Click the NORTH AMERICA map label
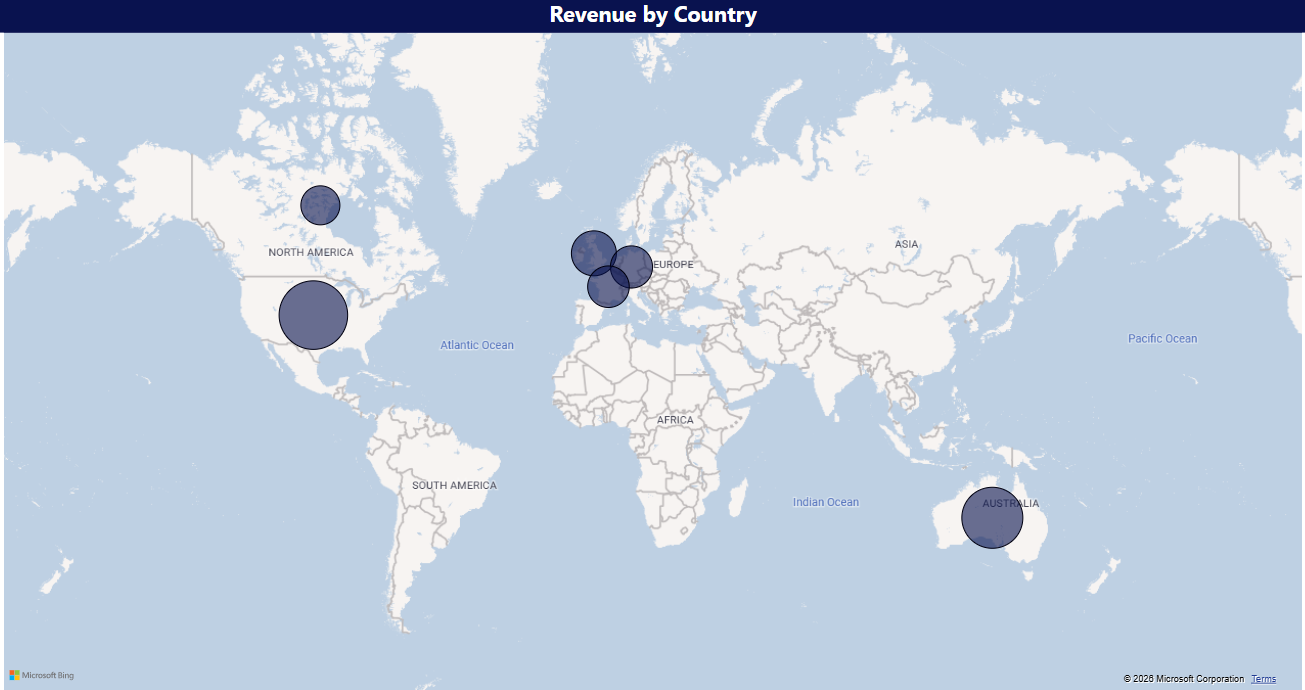The width and height of the screenshot is (1305, 690). [311, 252]
